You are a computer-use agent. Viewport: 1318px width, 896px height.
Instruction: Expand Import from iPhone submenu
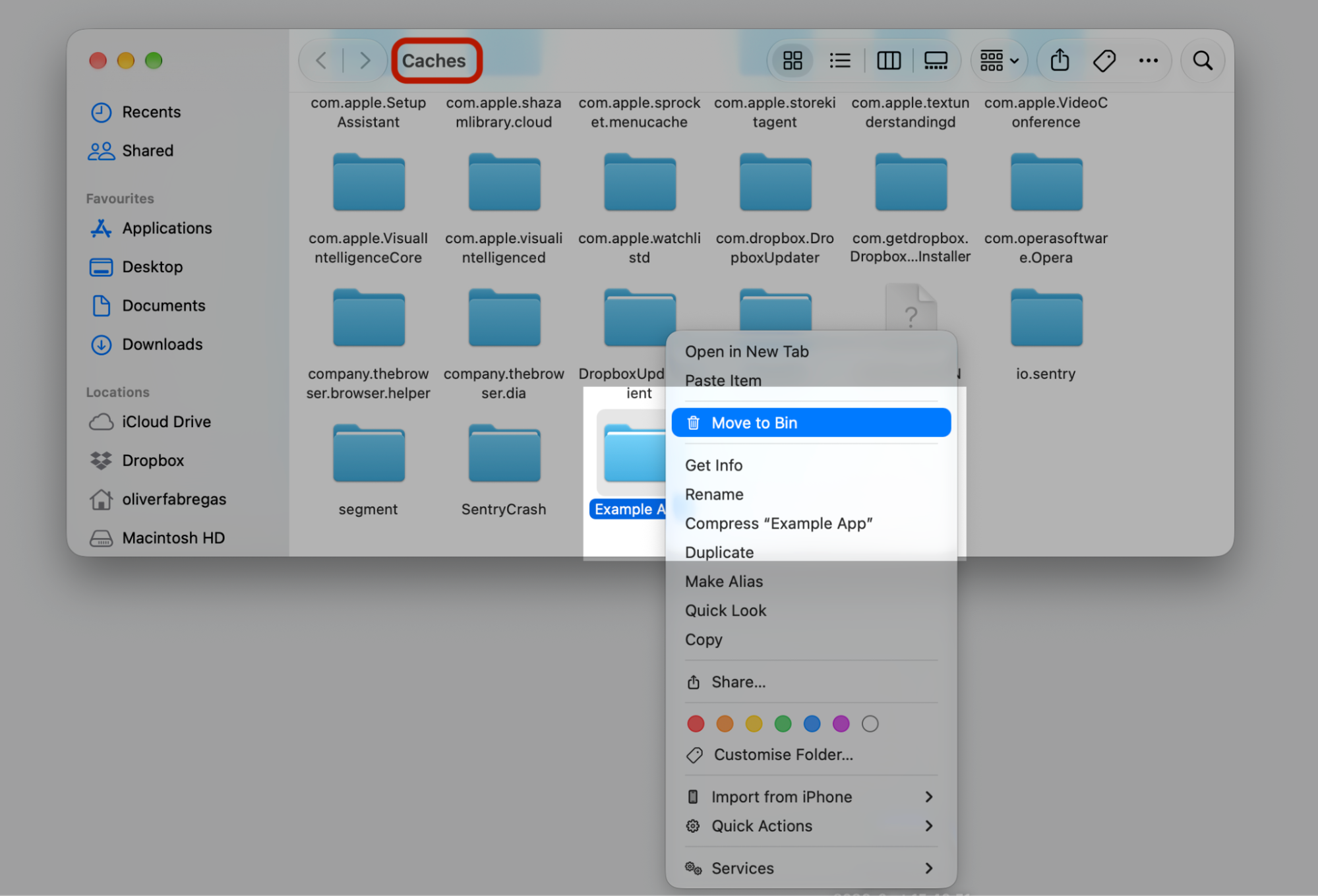tap(811, 797)
